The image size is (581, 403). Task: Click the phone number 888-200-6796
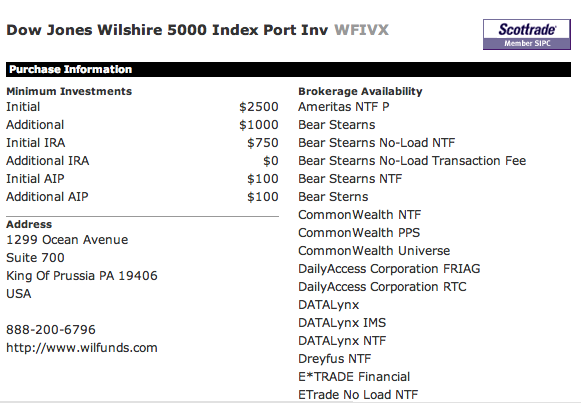[x=51, y=330]
